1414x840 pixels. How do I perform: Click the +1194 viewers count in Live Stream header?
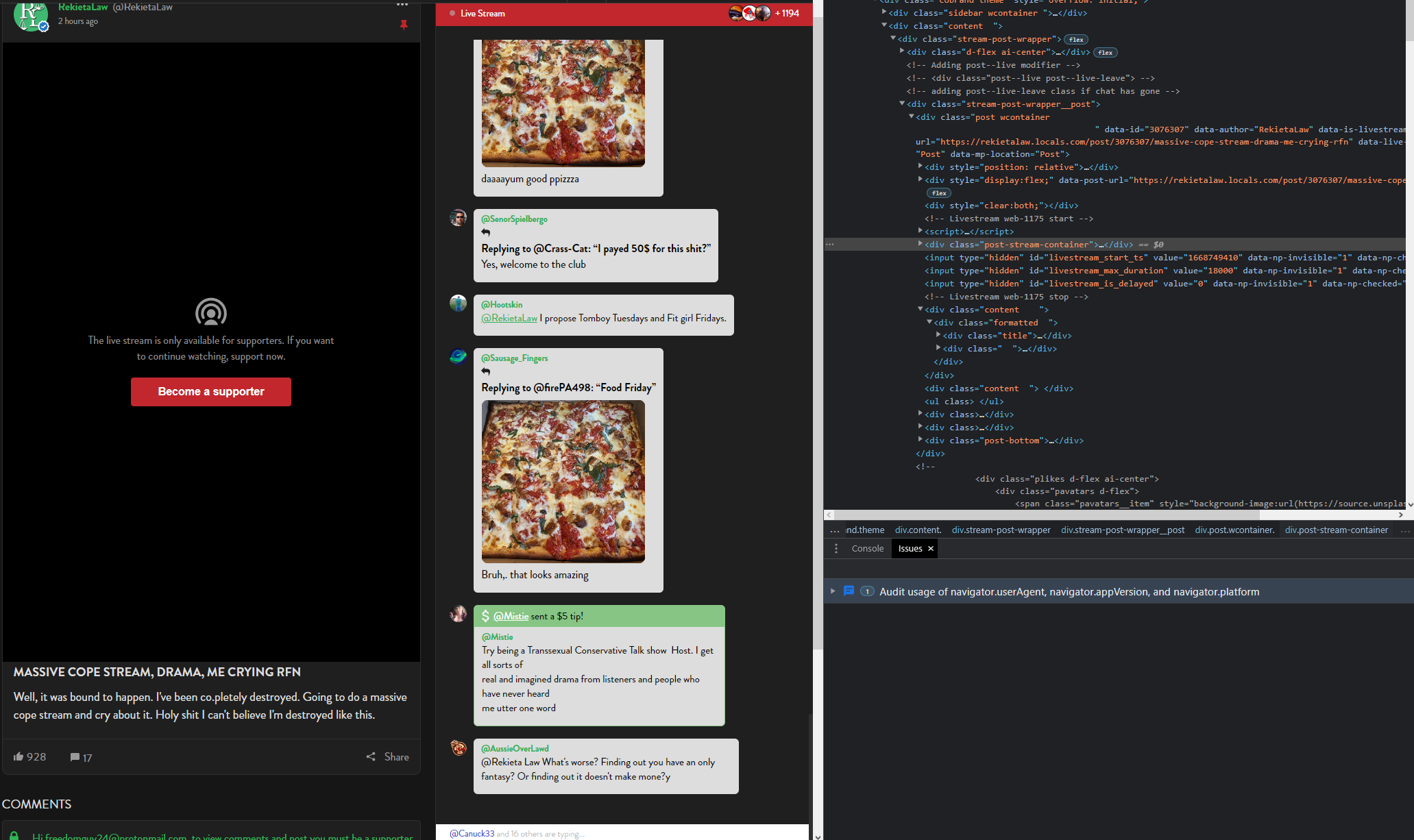click(x=787, y=13)
